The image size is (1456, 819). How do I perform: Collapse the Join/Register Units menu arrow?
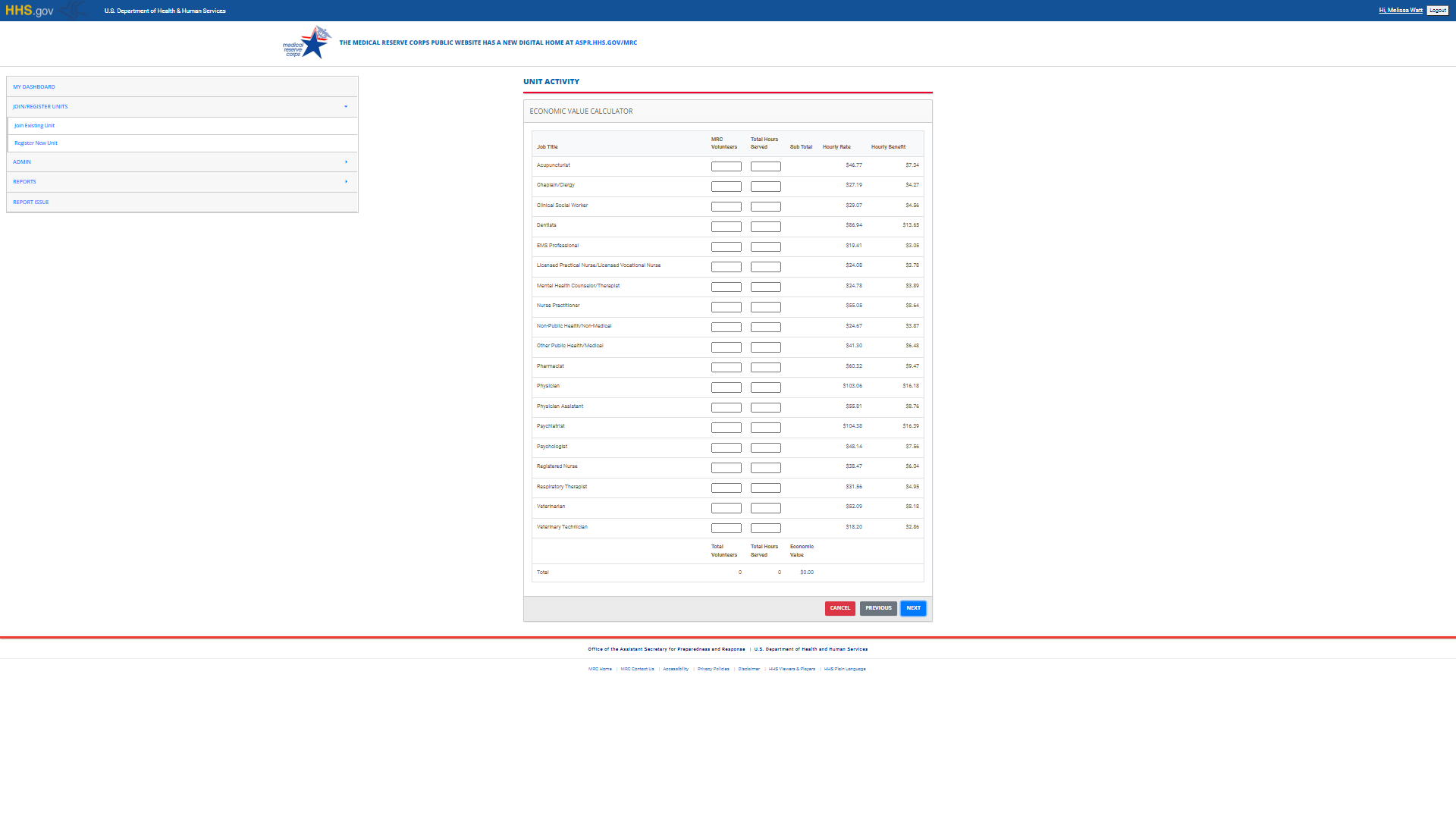coord(346,107)
